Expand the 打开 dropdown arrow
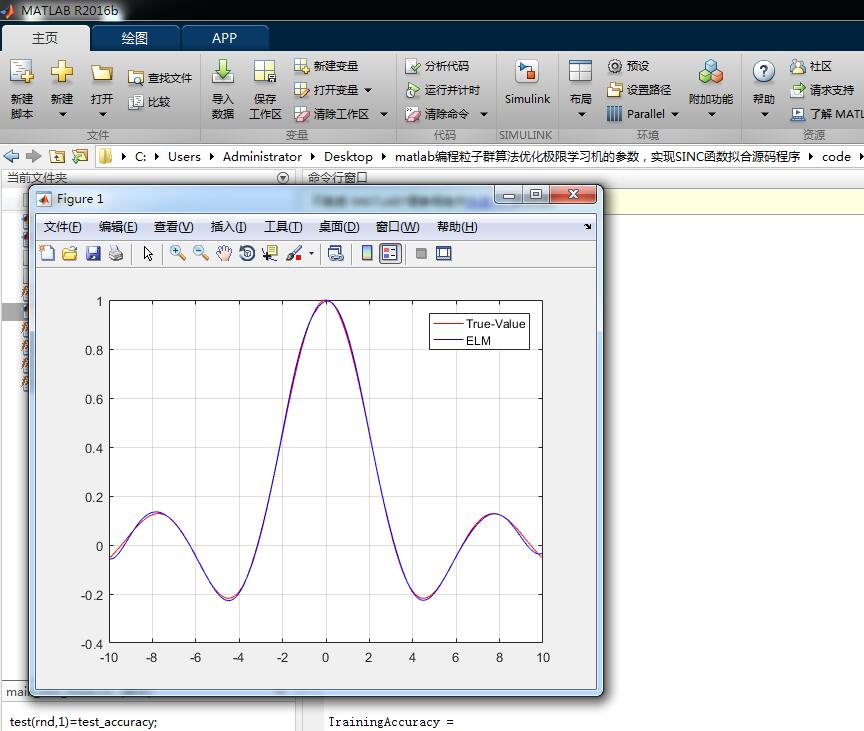This screenshot has width=864, height=731. 102,115
